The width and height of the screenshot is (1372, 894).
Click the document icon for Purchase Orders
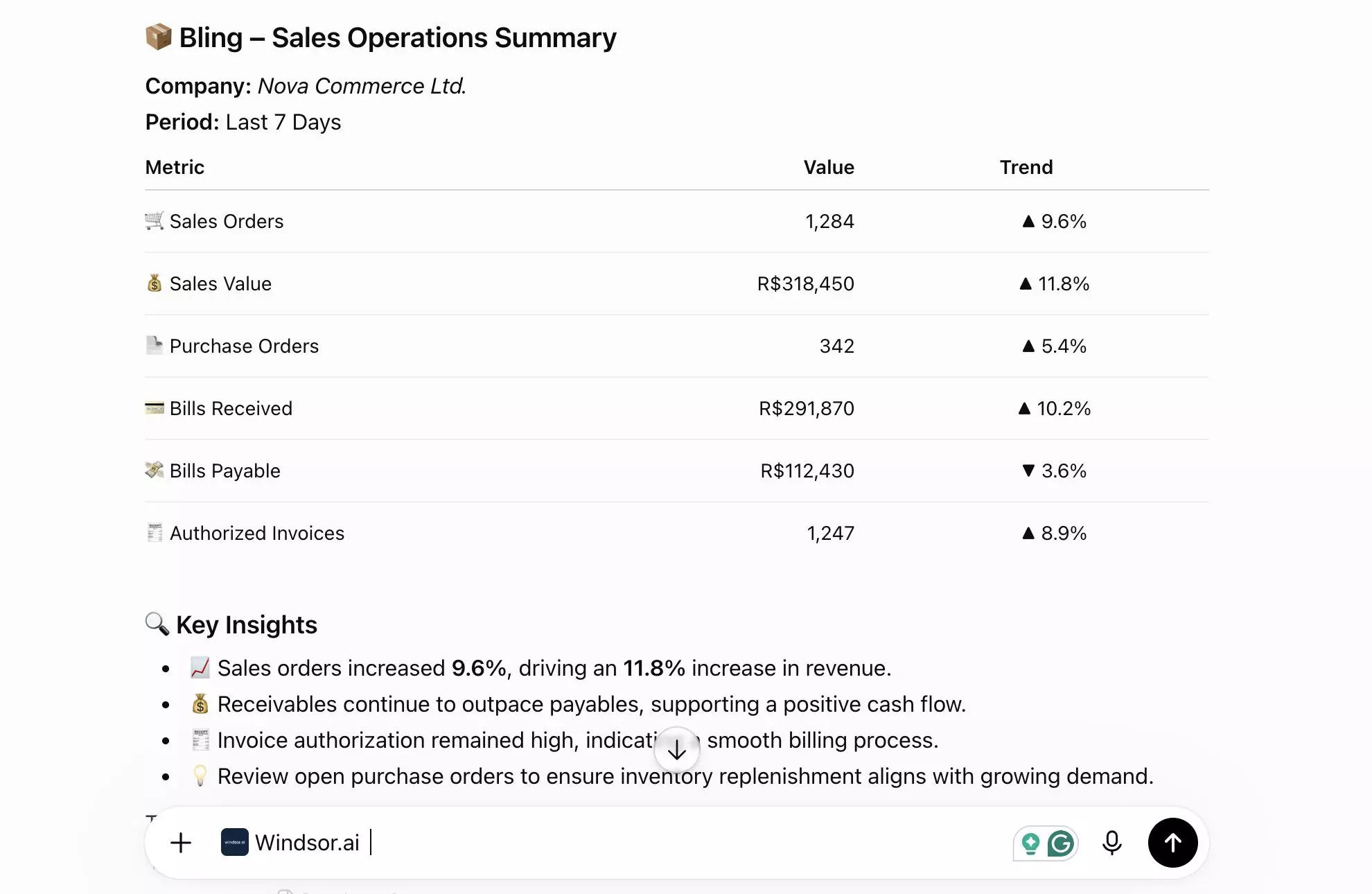155,345
